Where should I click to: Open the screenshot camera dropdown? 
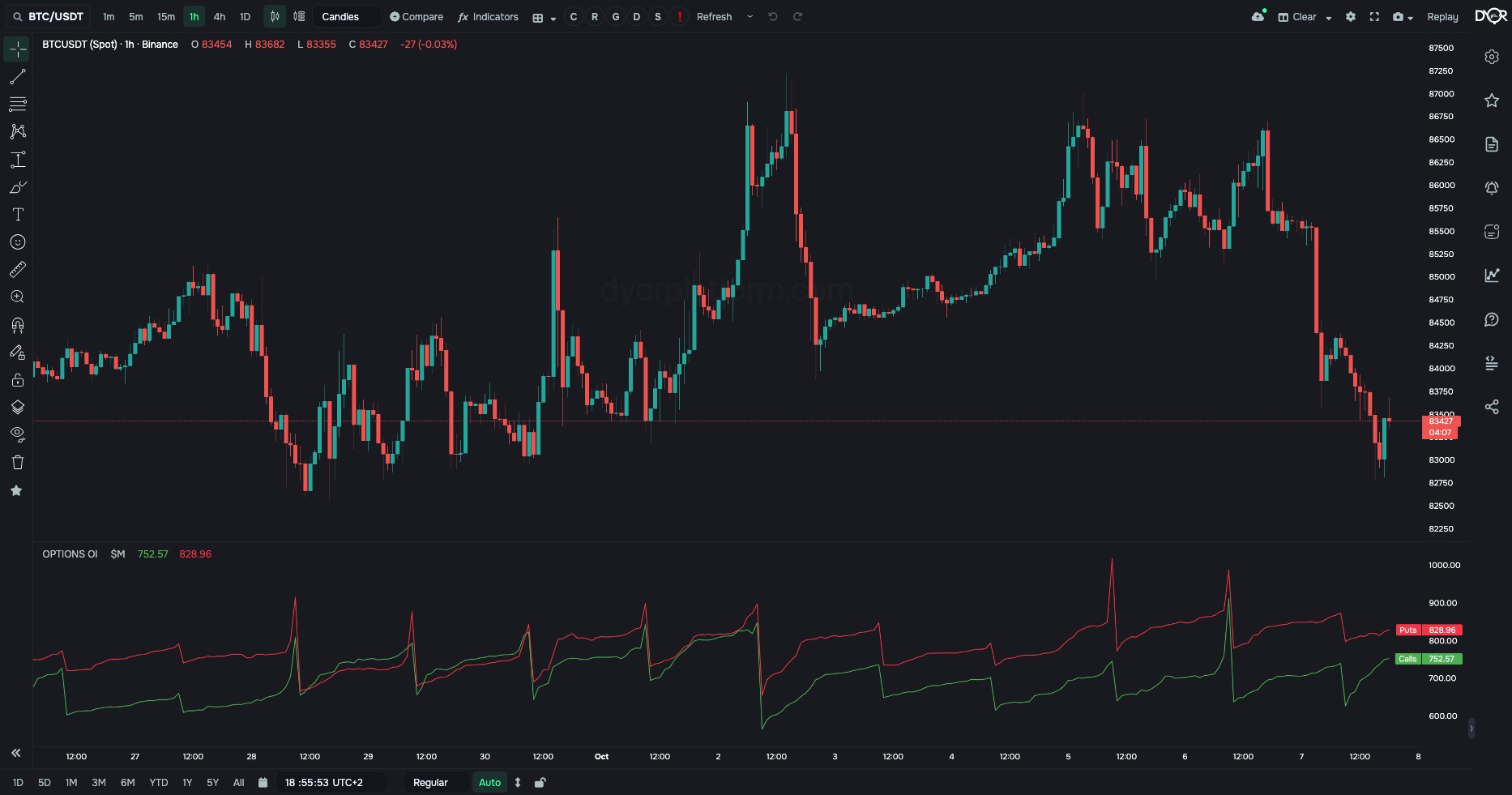click(x=1403, y=17)
